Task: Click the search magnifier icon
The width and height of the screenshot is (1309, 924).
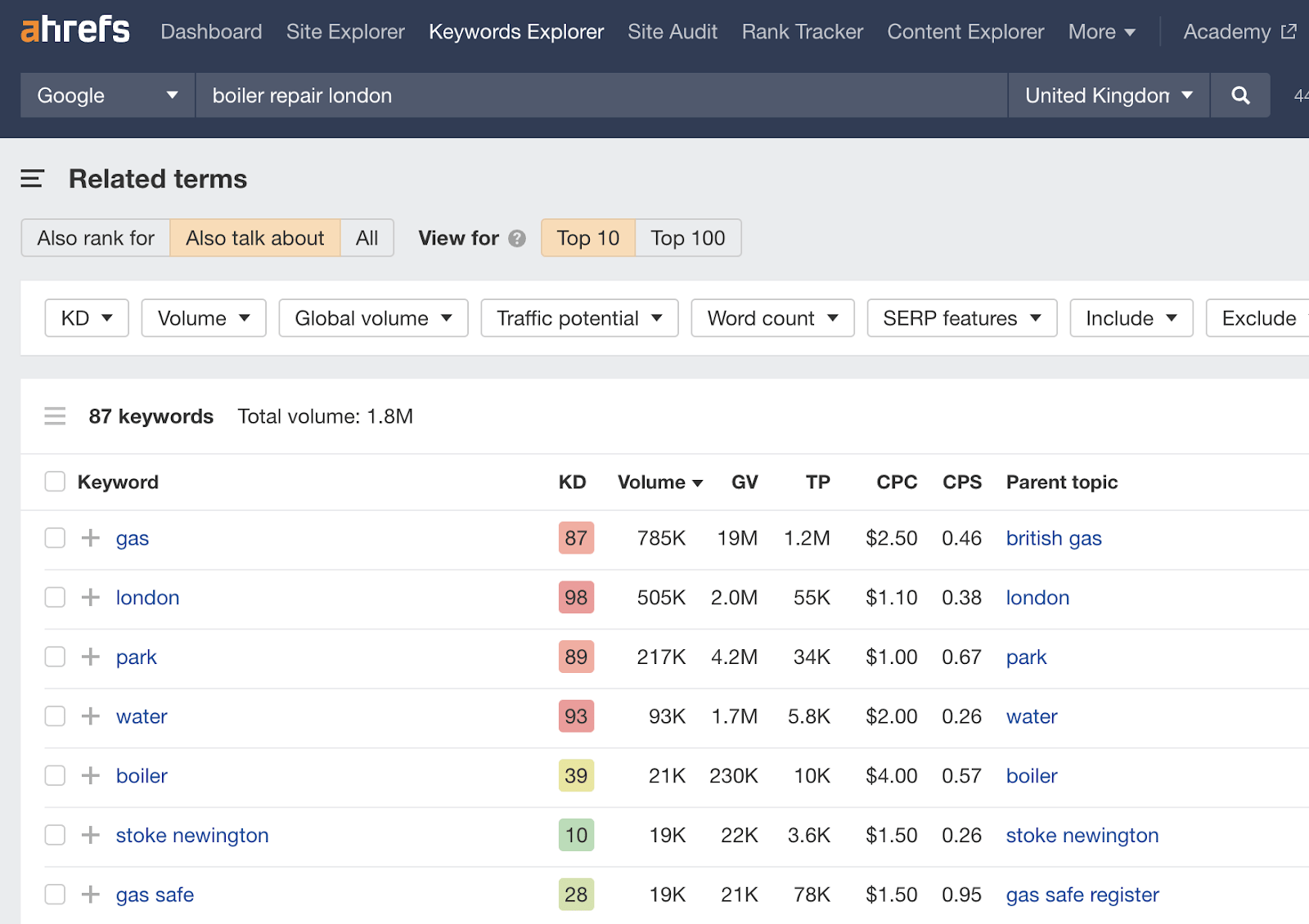Action: click(1240, 95)
